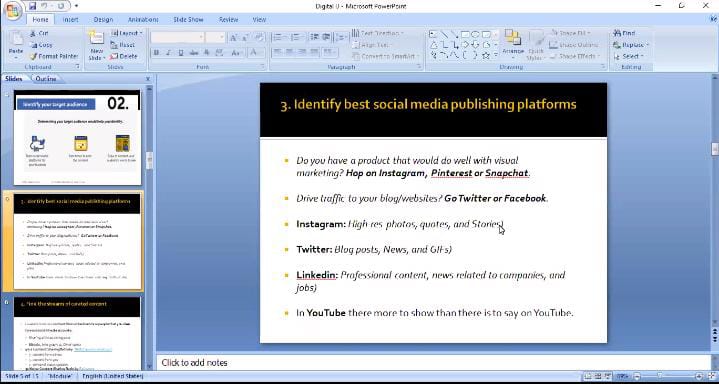Click the Redo icon in Quick Access

61,6
